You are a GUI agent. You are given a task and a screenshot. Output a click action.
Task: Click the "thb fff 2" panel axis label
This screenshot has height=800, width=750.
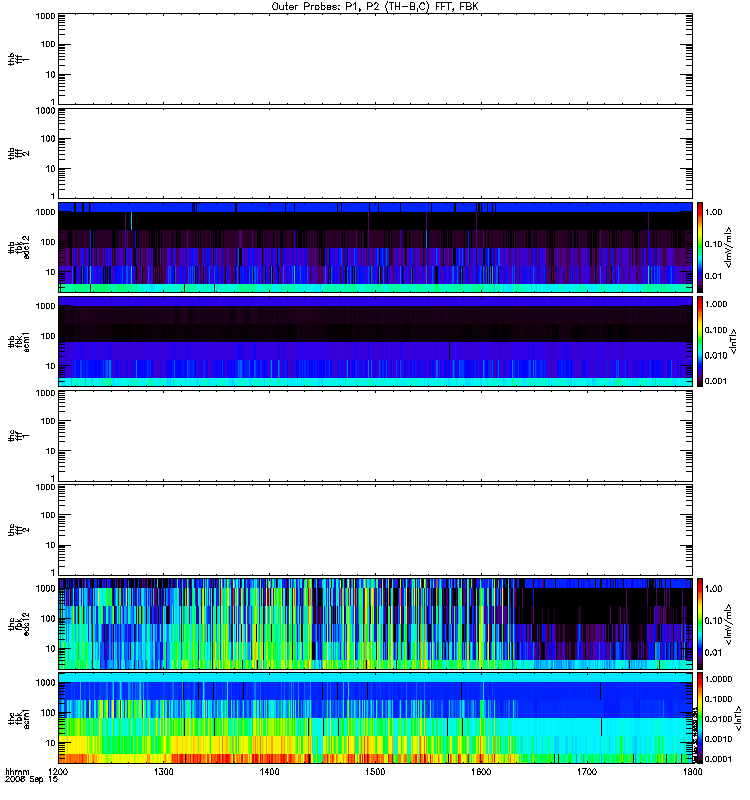18,153
